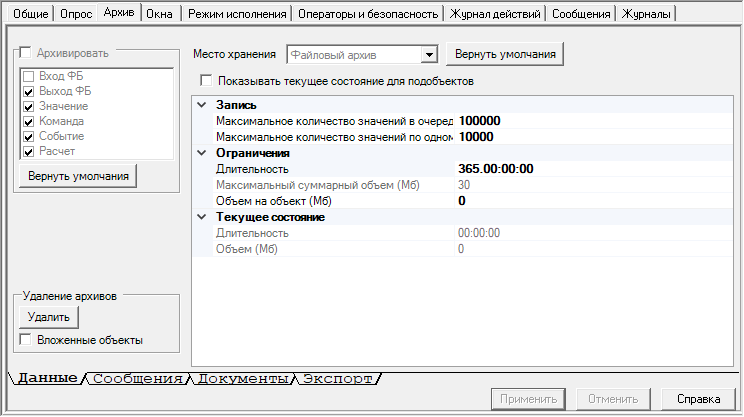Open the top Сообщения tab
The width and height of the screenshot is (744, 417).
click(x=581, y=14)
